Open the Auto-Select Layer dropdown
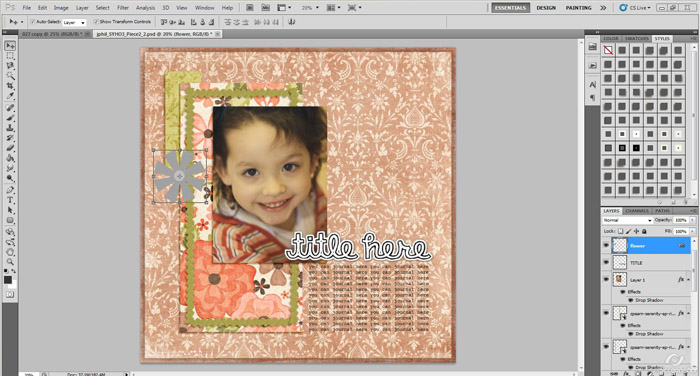 (x=74, y=22)
